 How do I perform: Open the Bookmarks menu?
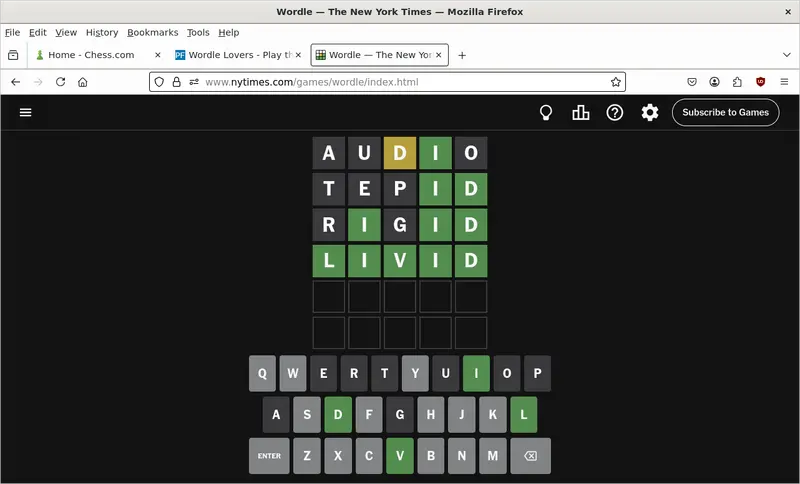point(153,32)
